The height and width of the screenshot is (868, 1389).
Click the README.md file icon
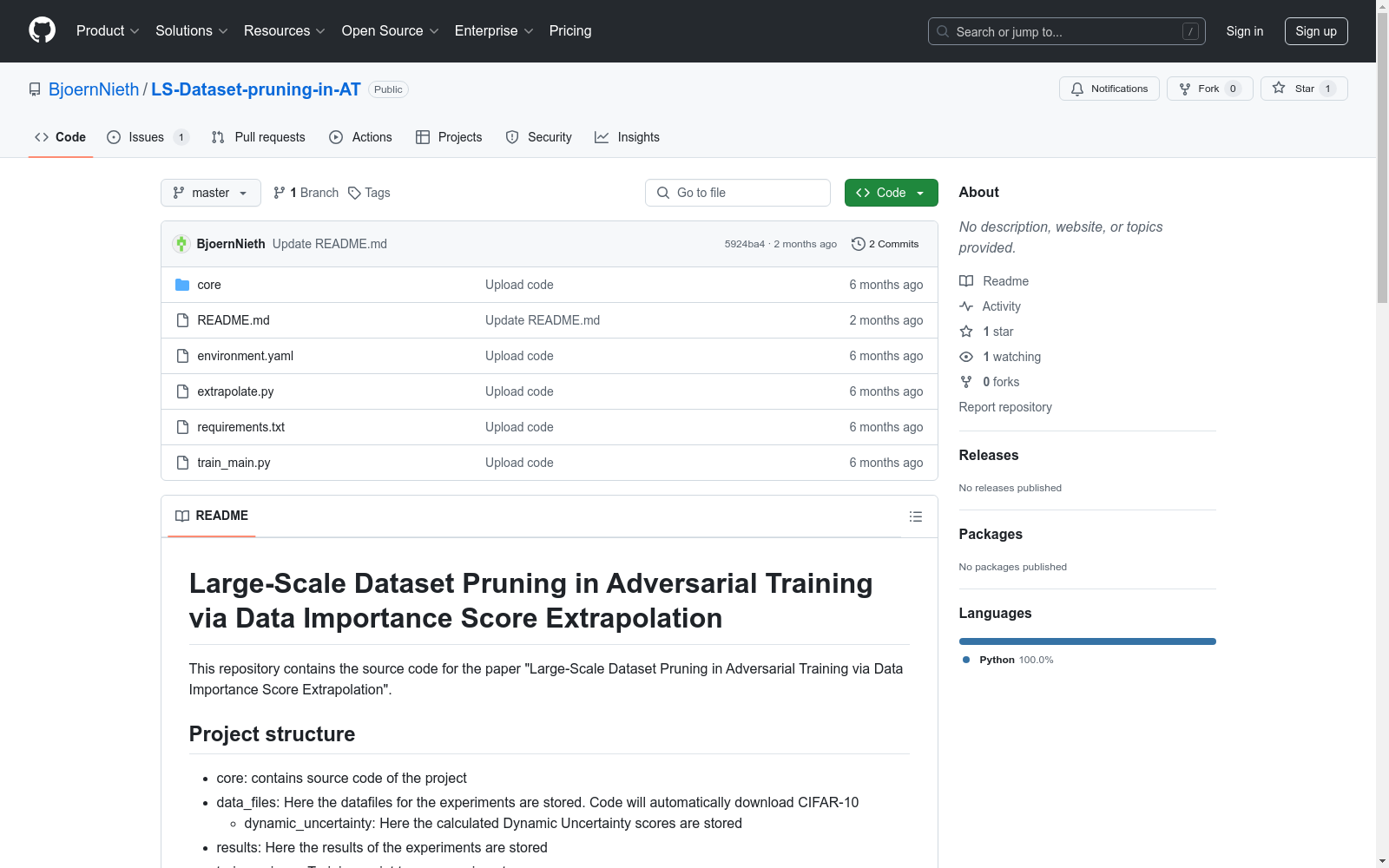[x=182, y=320]
